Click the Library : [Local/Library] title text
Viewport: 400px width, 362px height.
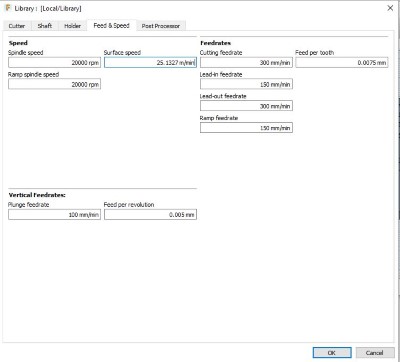[x=48, y=8]
